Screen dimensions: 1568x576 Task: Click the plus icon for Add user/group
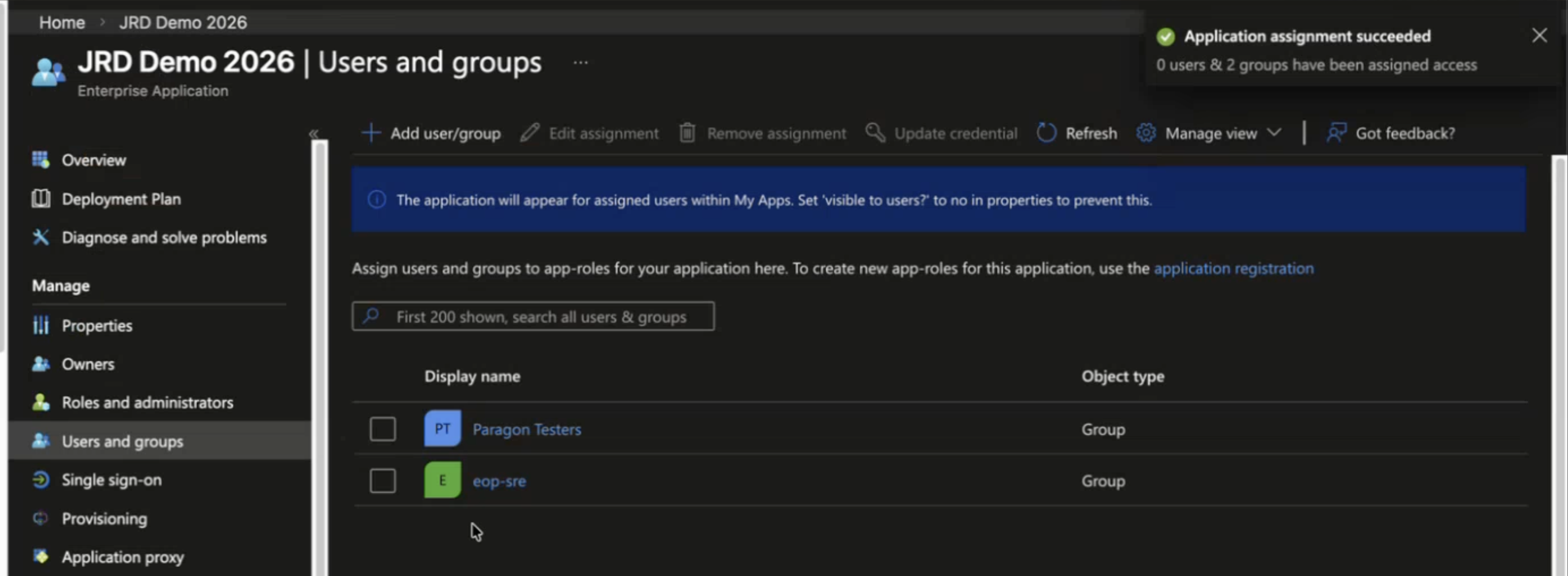tap(371, 132)
